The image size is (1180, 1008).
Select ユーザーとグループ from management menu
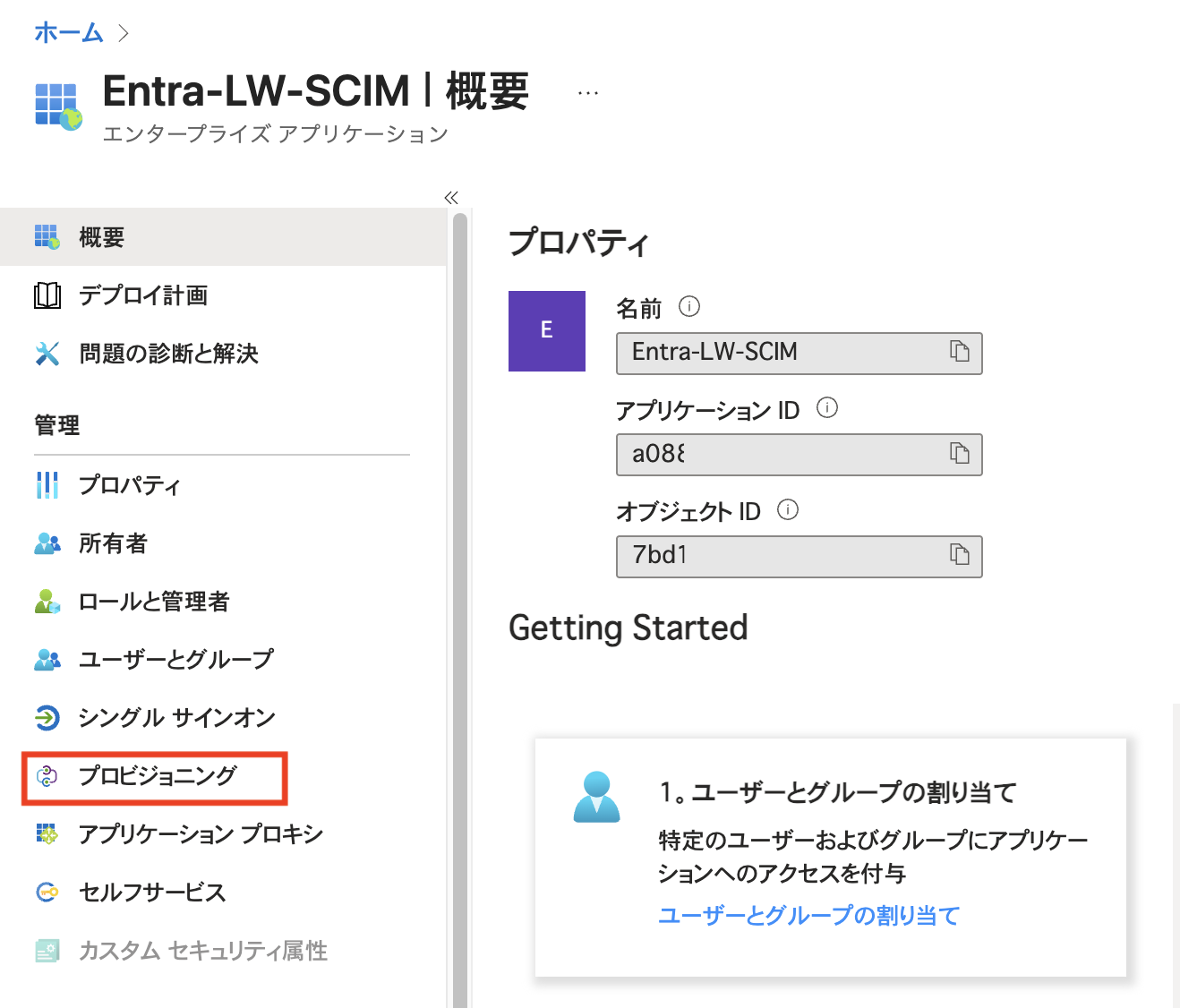[175, 659]
